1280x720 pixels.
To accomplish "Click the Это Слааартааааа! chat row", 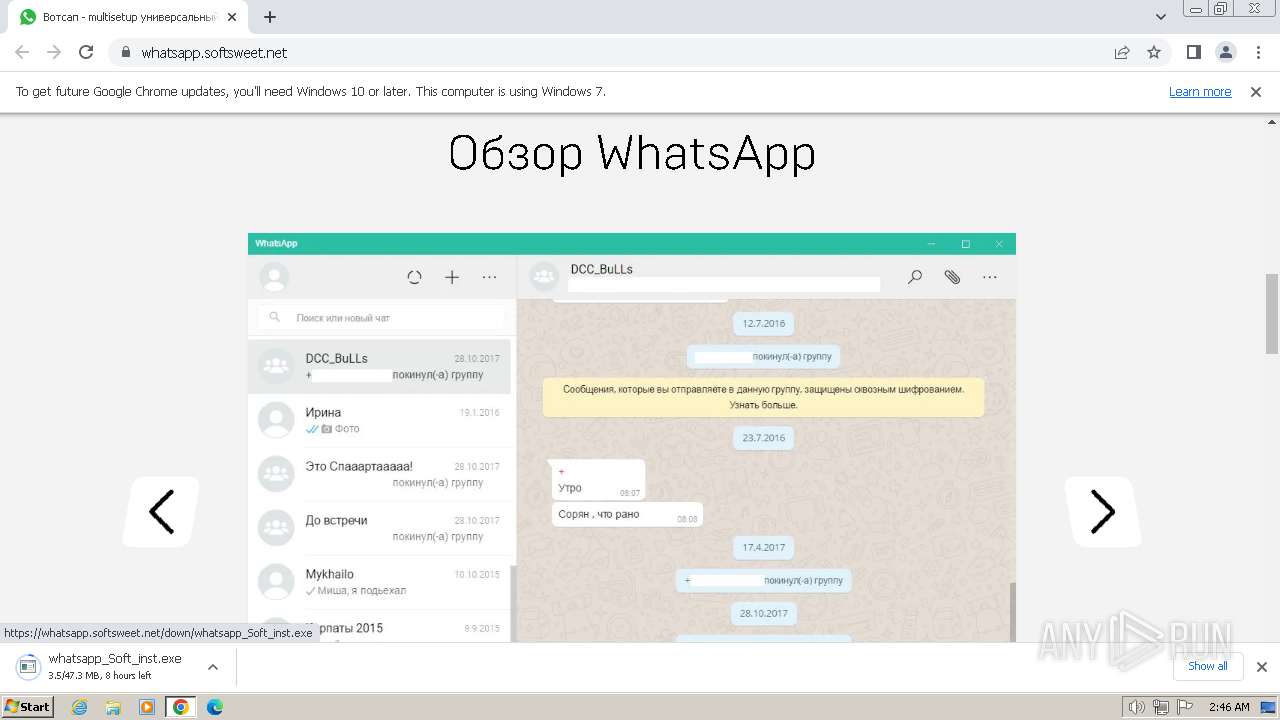I will [379, 474].
